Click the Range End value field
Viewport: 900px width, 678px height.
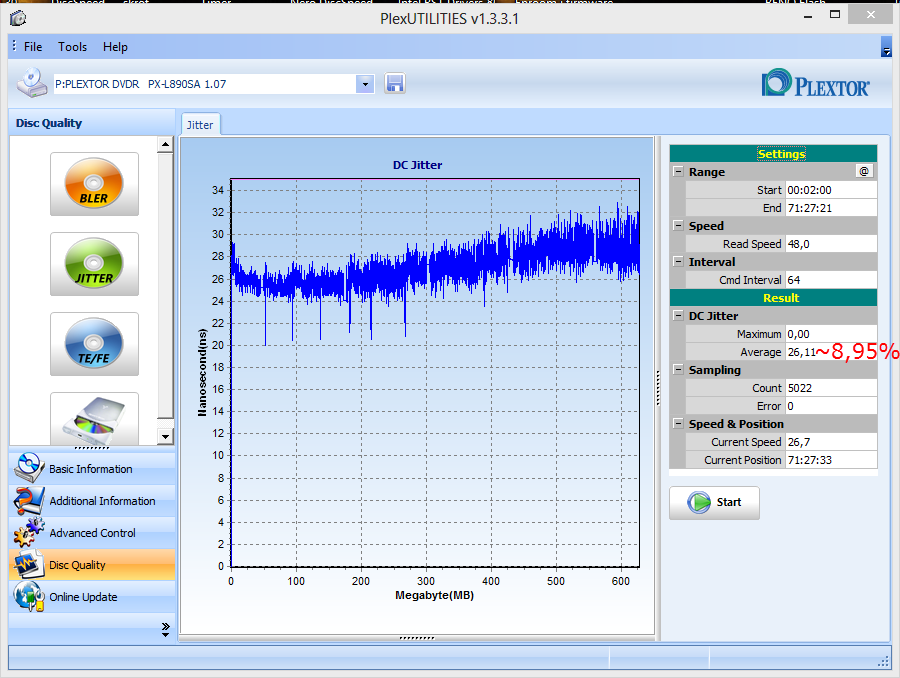[x=831, y=208]
